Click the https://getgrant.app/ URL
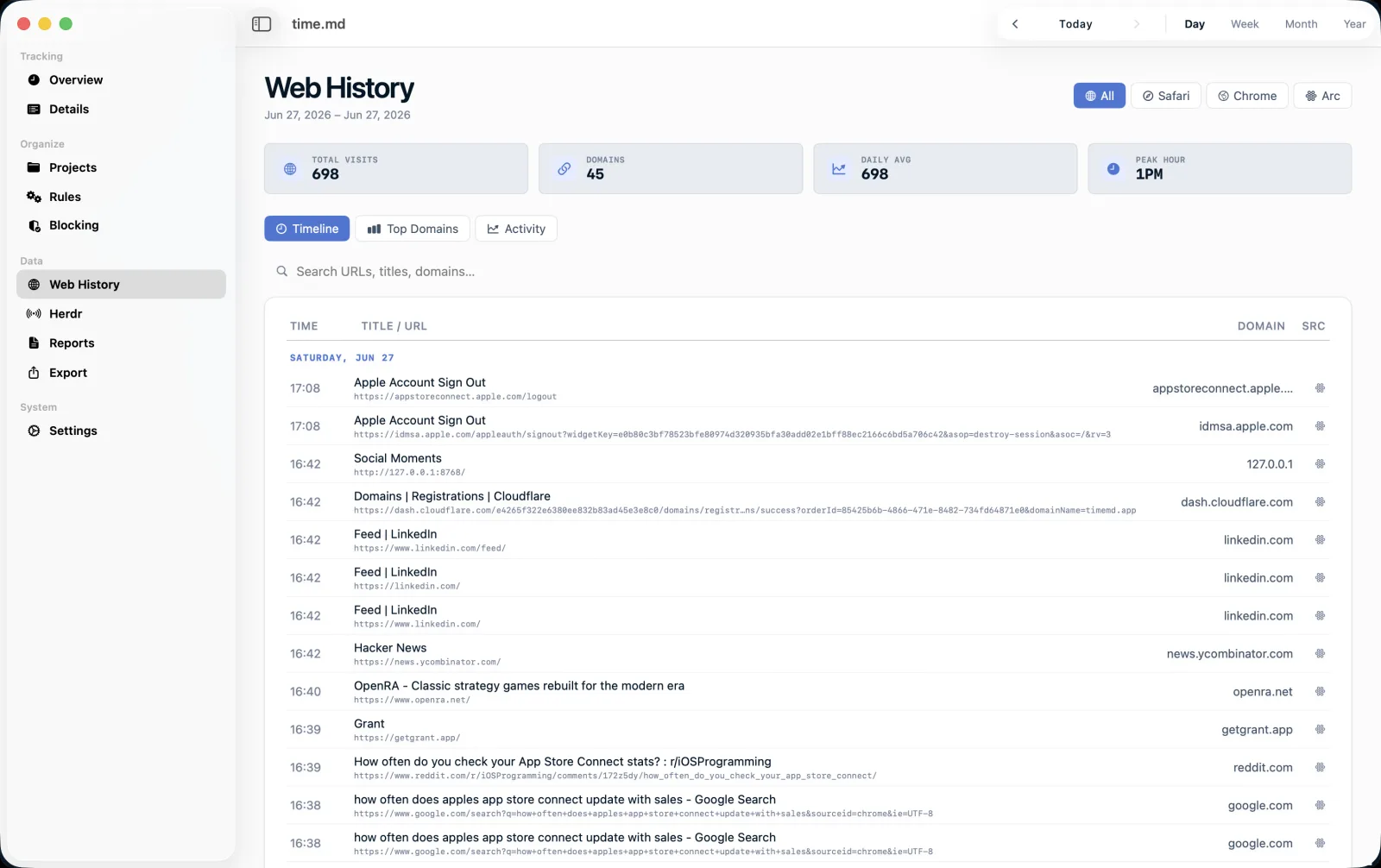 coord(407,739)
